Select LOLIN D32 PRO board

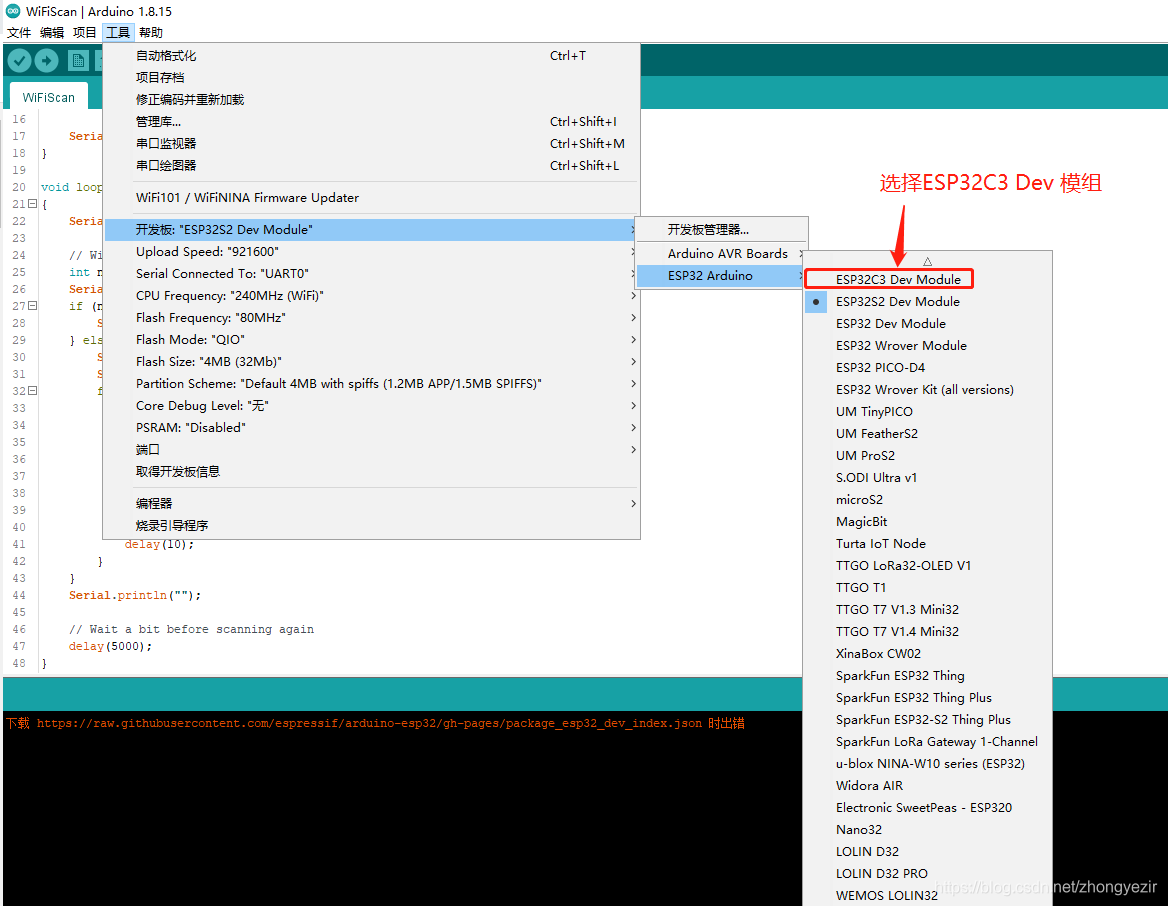(927, 873)
